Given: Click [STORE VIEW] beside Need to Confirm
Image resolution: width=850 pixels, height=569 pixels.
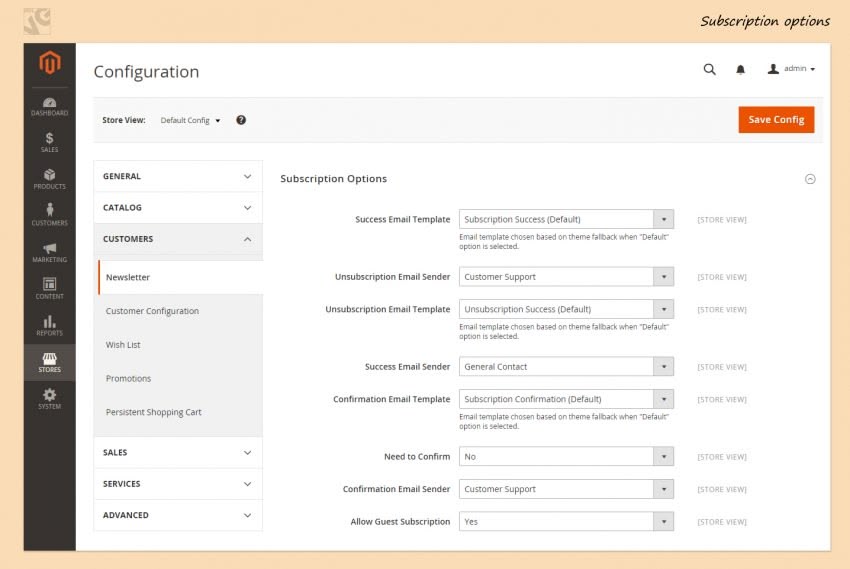Looking at the screenshot, I should click(x=722, y=457).
